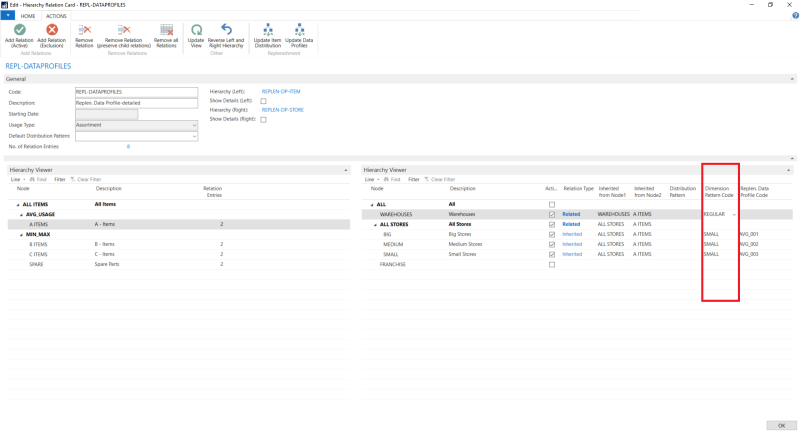This screenshot has height=433, width=800.
Task: Toggle the Show Details (Right) checkbox
Action: [263, 119]
